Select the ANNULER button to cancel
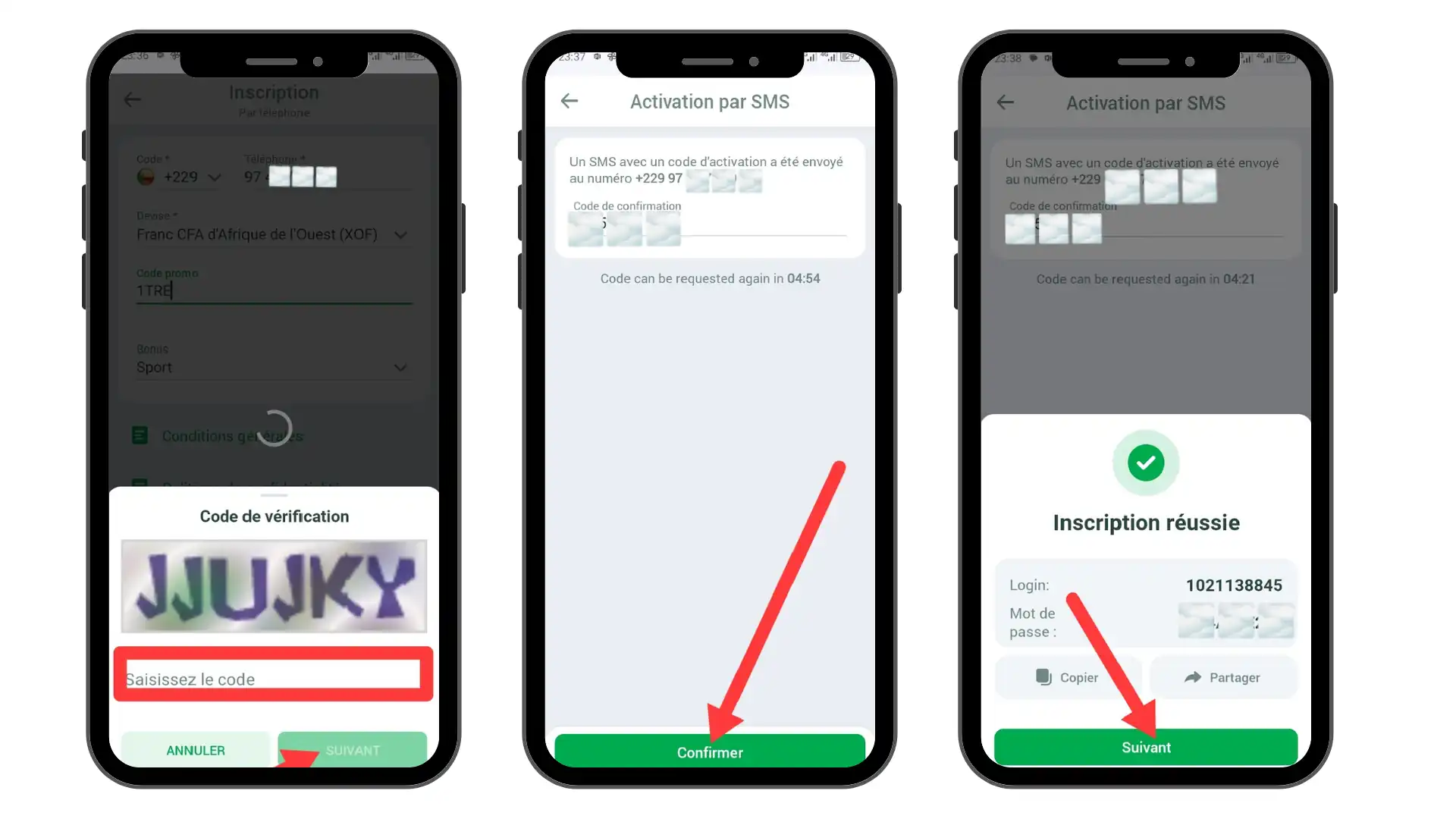Image resolution: width=1456 pixels, height=819 pixels. coord(195,750)
